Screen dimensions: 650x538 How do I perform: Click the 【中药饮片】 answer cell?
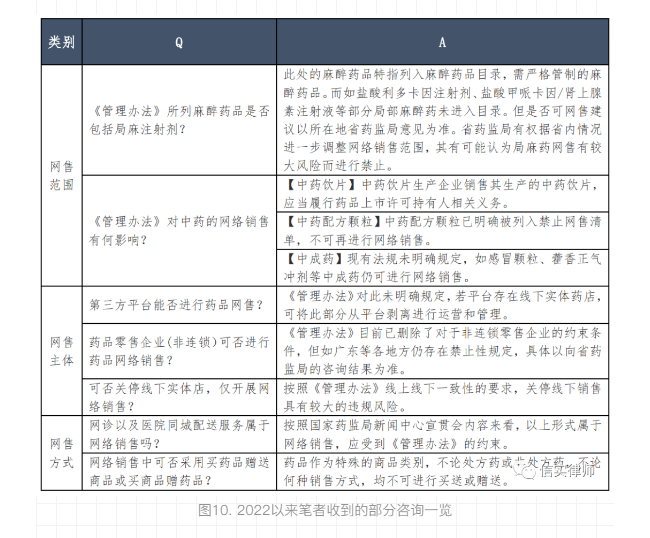pyautogui.click(x=442, y=194)
